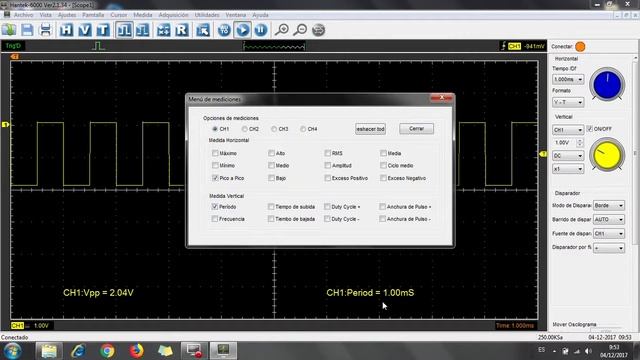
Task: Open the Vista menu
Action: 45,15
